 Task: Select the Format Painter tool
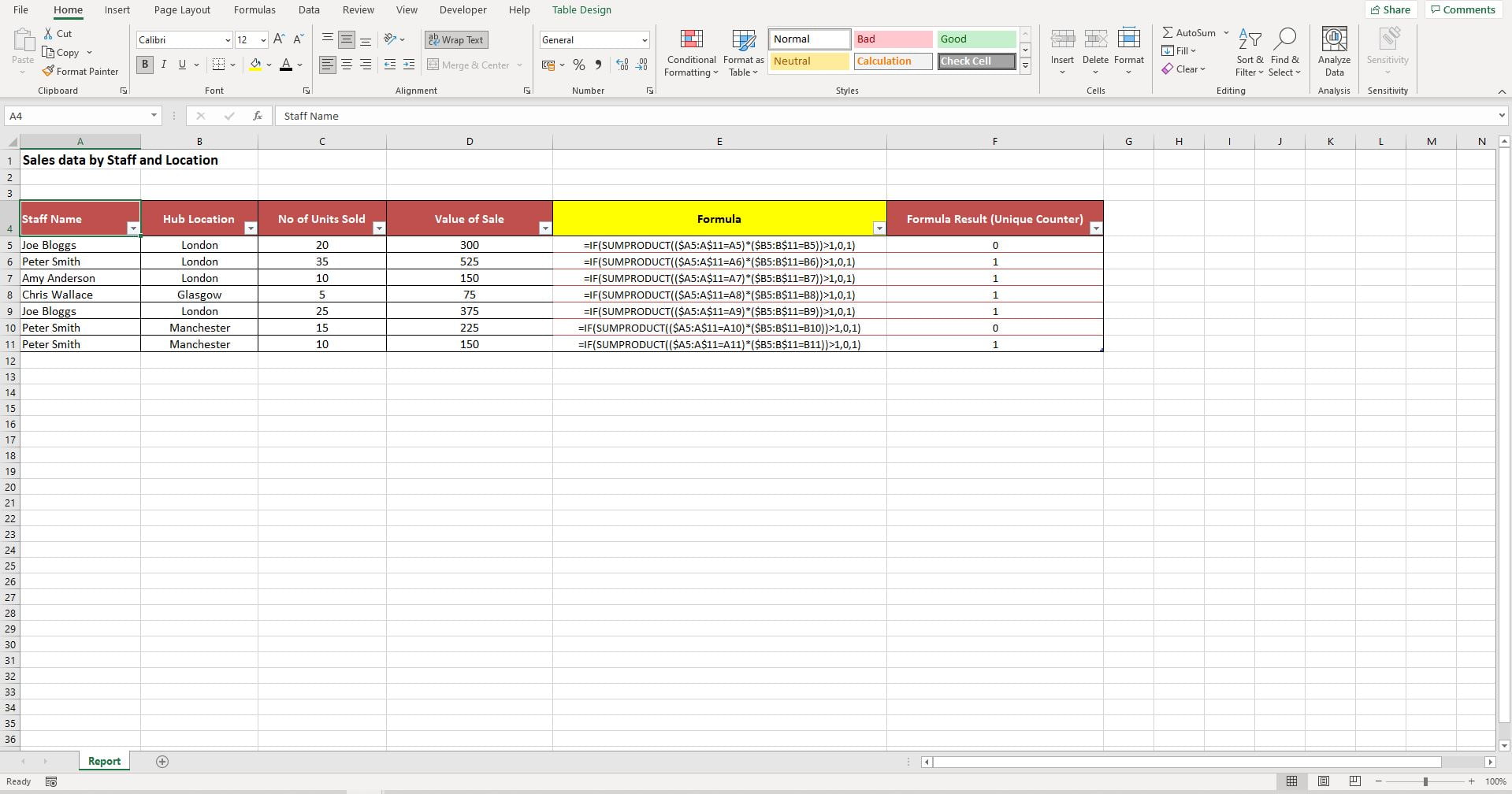[x=80, y=71]
